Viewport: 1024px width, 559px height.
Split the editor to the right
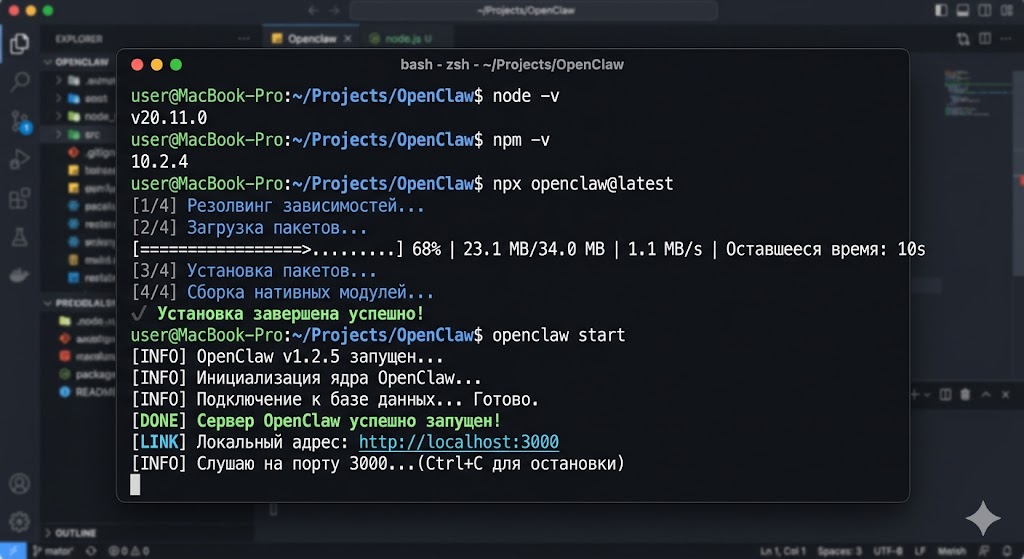pos(985,39)
